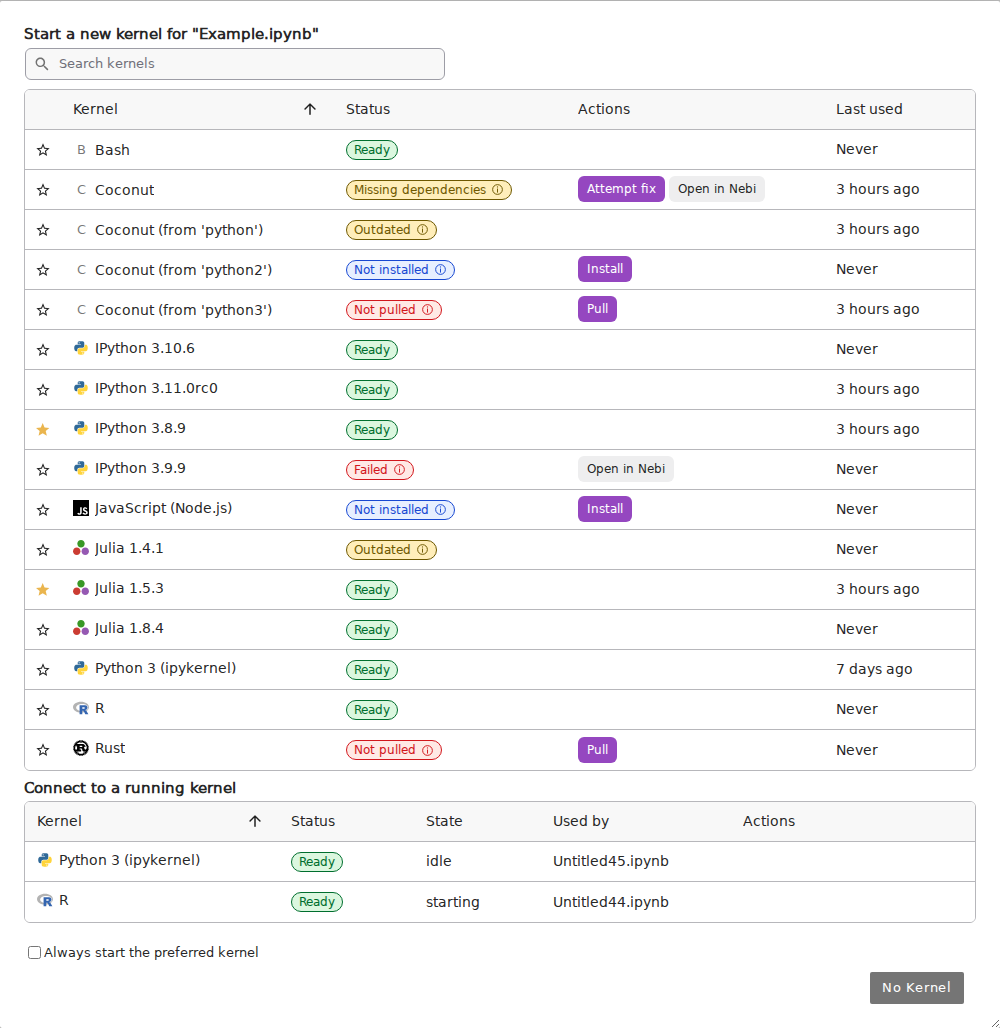Open info icon on Coconut (from 'python2') Not installed

tap(441, 269)
